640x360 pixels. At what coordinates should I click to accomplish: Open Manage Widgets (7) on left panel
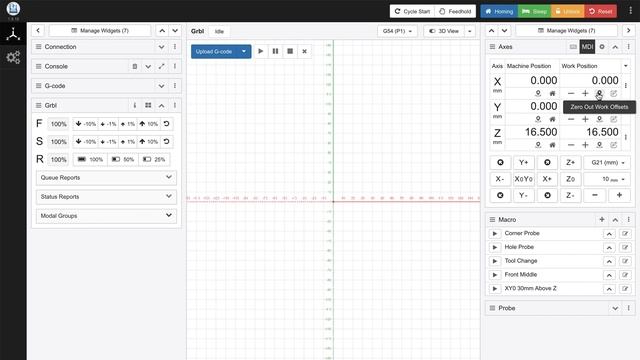coord(100,31)
